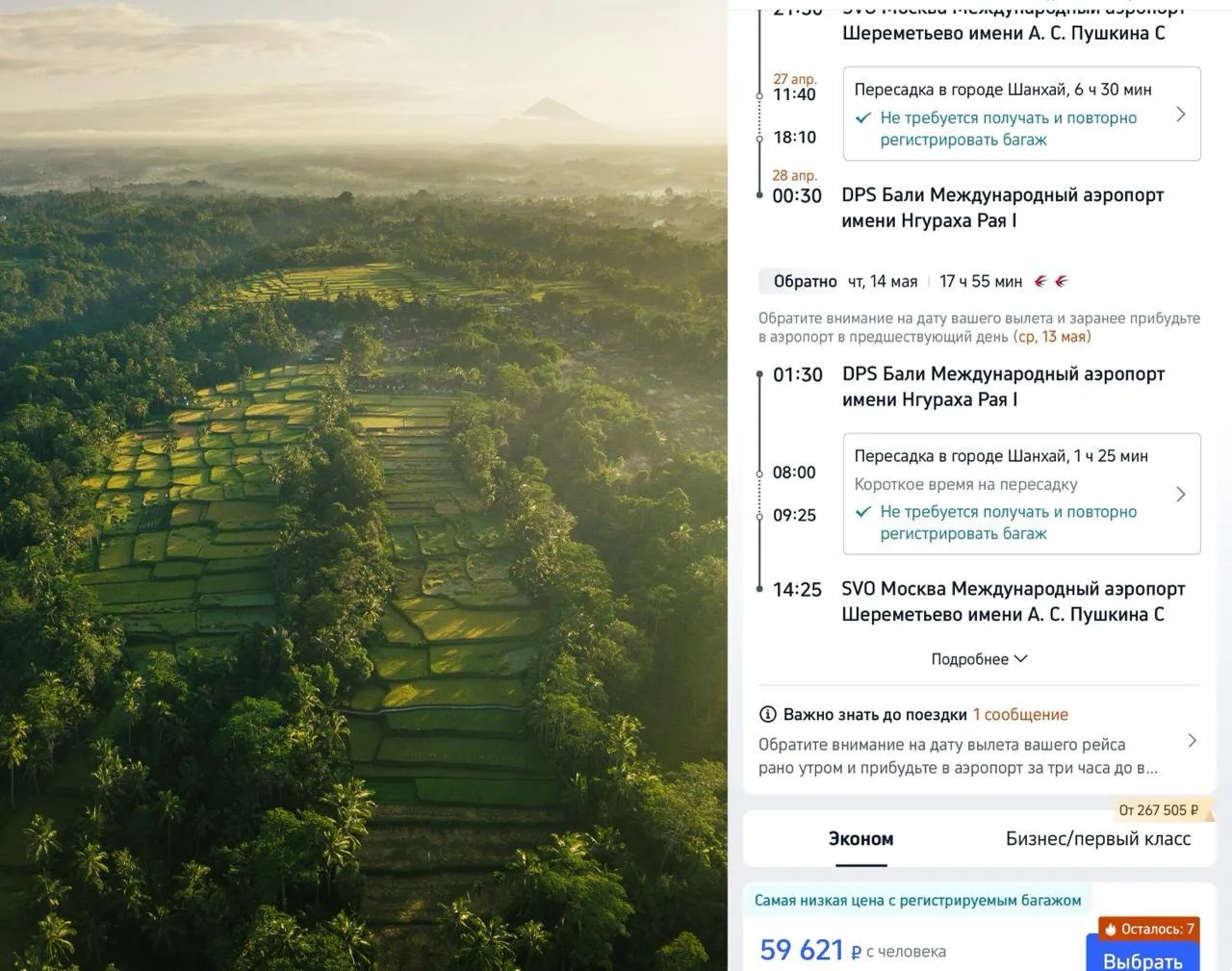
Task: Click the Bali rice terraces photo
Action: pos(364,485)
